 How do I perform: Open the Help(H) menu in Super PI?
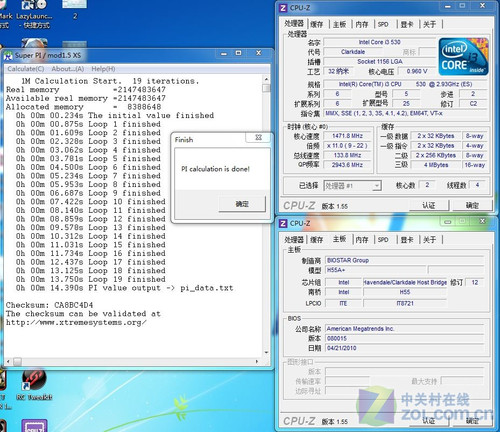(x=103, y=69)
